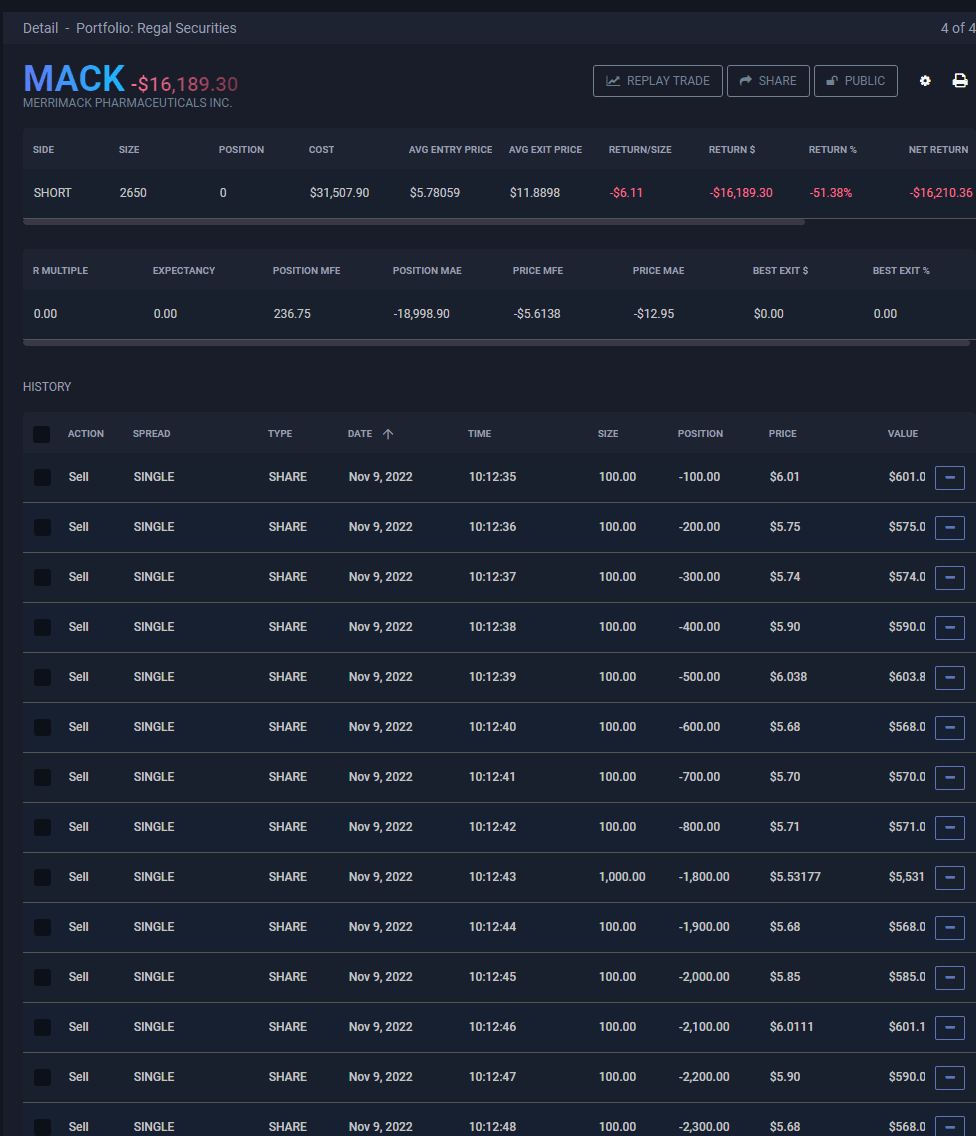This screenshot has height=1136, width=976.
Task: Select the -51.38% return percent value
Action: [830, 193]
